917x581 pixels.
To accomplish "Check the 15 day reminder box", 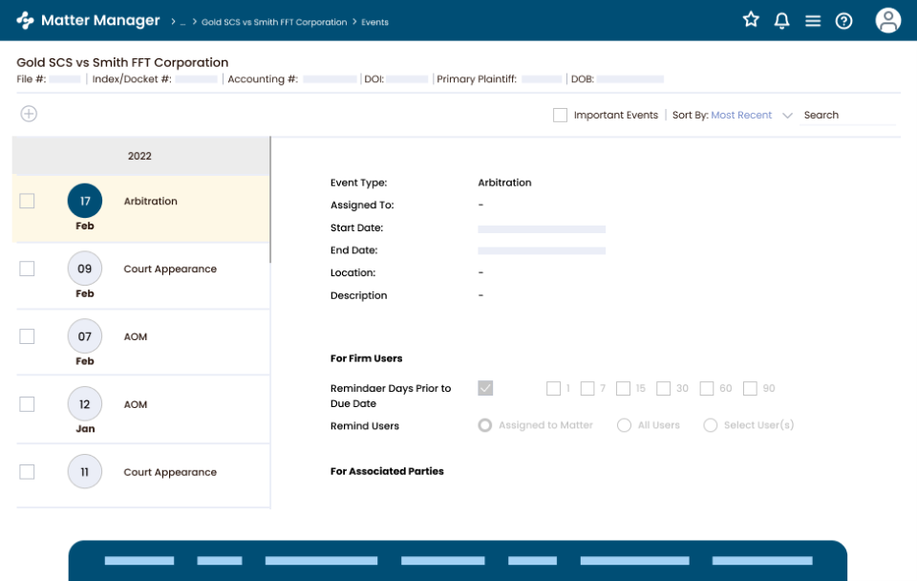I will click(x=623, y=389).
